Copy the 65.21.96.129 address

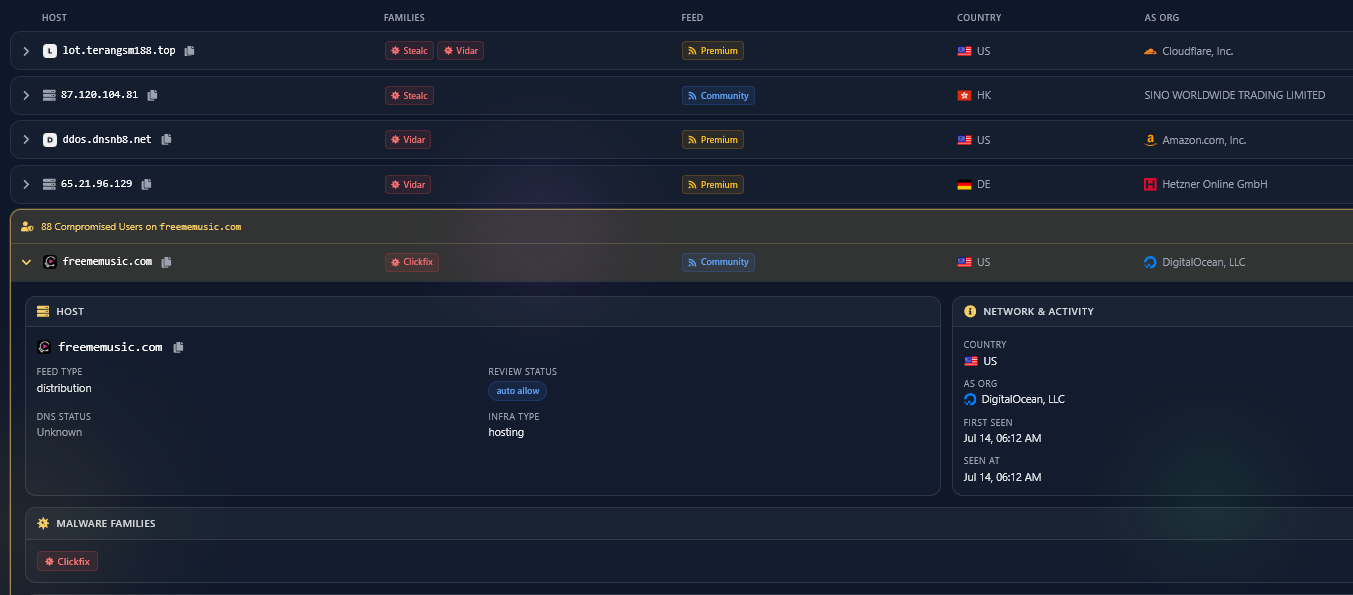tap(147, 185)
